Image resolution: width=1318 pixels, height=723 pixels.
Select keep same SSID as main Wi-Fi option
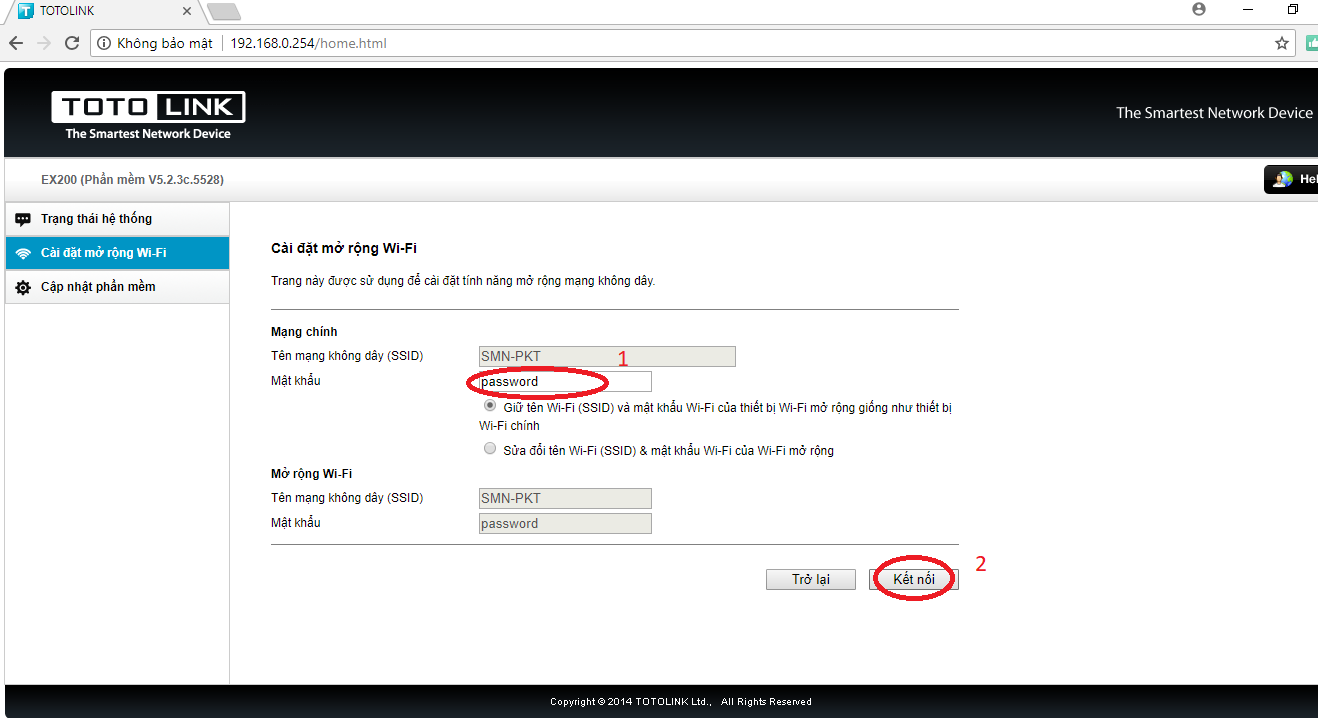[x=490, y=406]
